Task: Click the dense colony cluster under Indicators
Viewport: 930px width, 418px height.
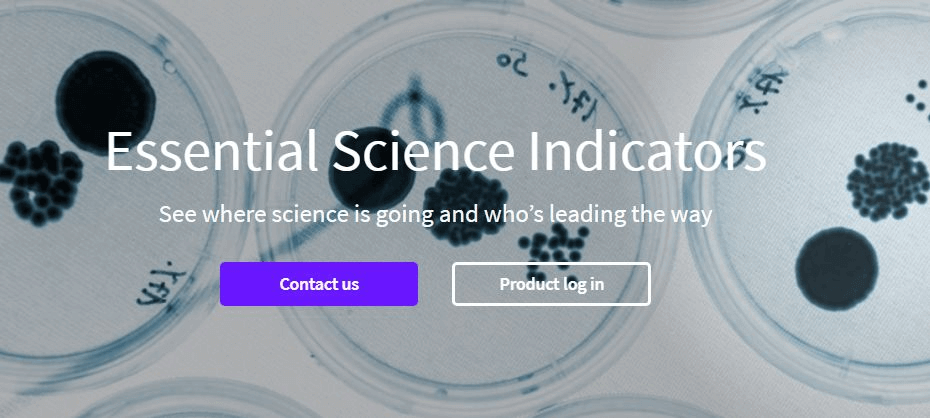Action: click(466, 205)
